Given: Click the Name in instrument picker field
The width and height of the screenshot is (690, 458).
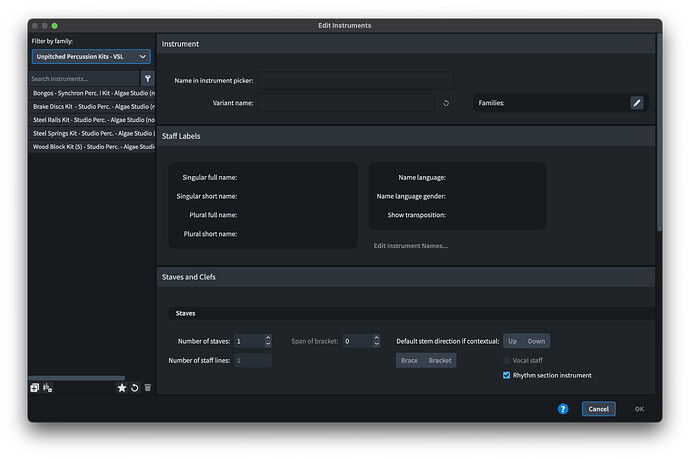Looking at the screenshot, I should coord(355,81).
